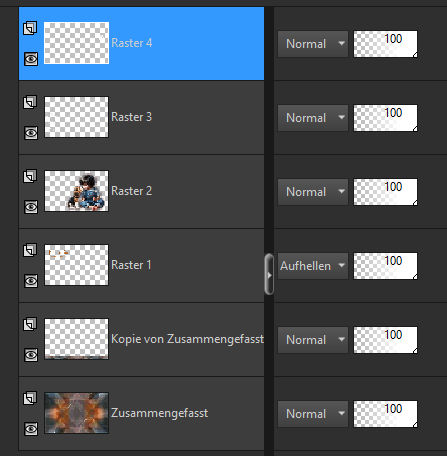Image resolution: width=447 pixels, height=456 pixels.
Task: Click the raster layer type icon for Raster 2
Action: coord(30,176)
